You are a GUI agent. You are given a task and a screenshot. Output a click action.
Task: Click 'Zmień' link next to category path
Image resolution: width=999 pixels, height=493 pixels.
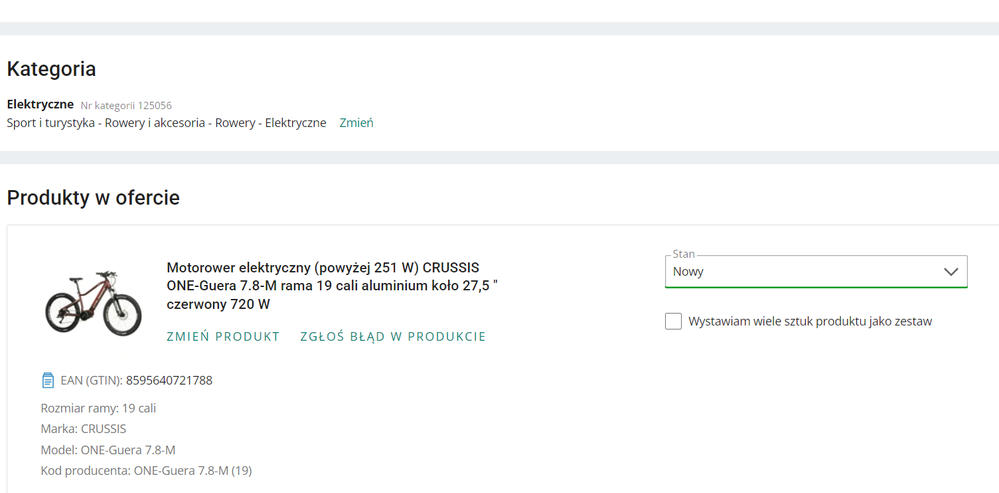pyautogui.click(x=356, y=123)
